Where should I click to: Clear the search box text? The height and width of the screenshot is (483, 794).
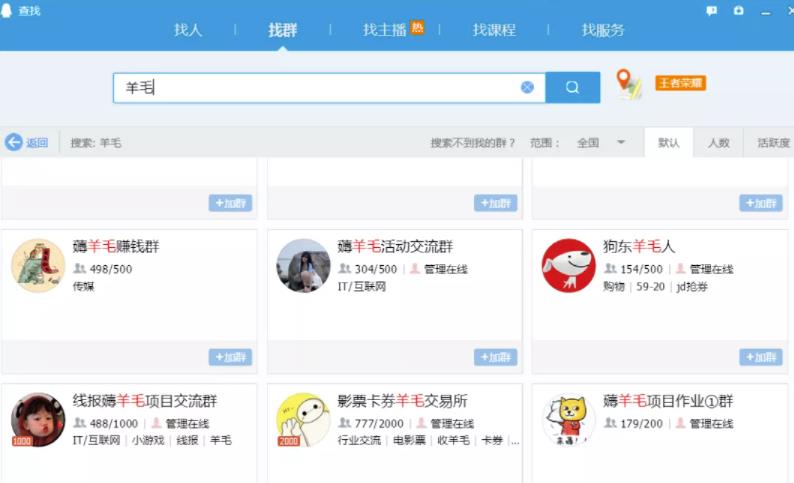point(527,87)
